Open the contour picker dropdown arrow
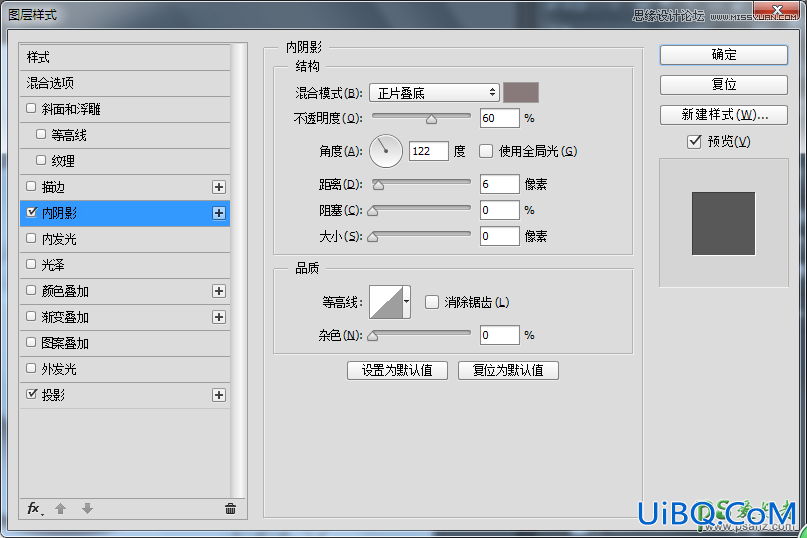 (407, 302)
